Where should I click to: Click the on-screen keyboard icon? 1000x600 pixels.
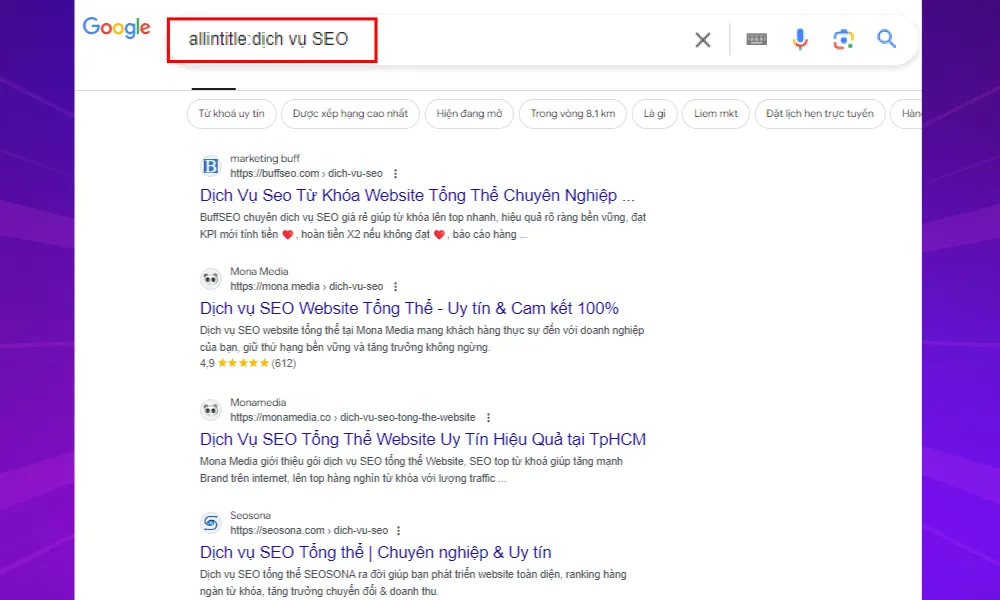756,39
